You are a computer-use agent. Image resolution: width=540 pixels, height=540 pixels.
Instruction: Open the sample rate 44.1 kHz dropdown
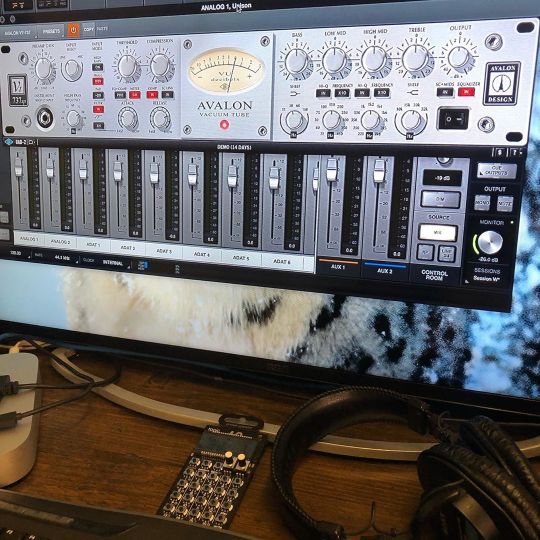click(x=62, y=258)
